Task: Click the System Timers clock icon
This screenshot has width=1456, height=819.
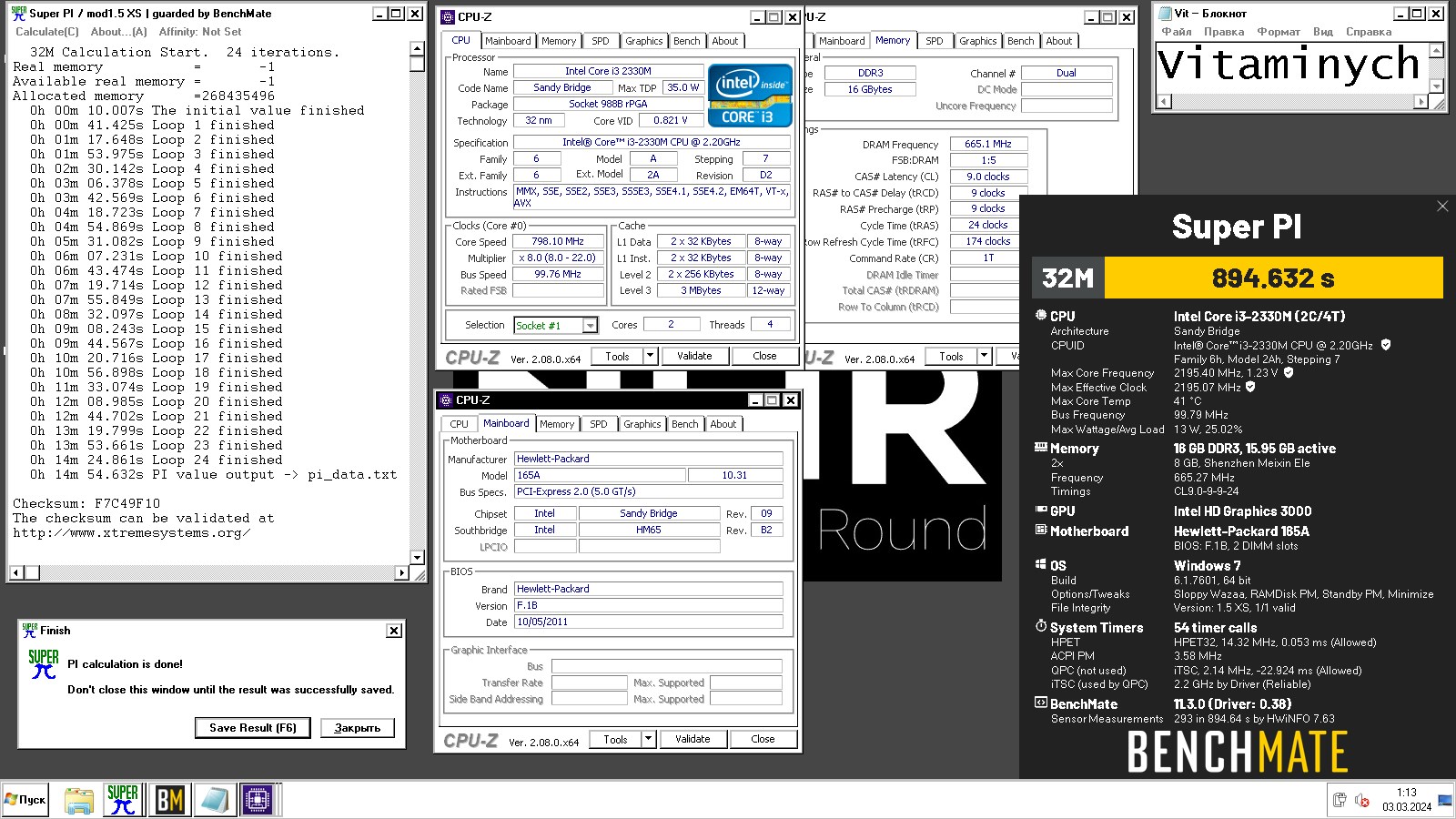Action: tap(1040, 626)
